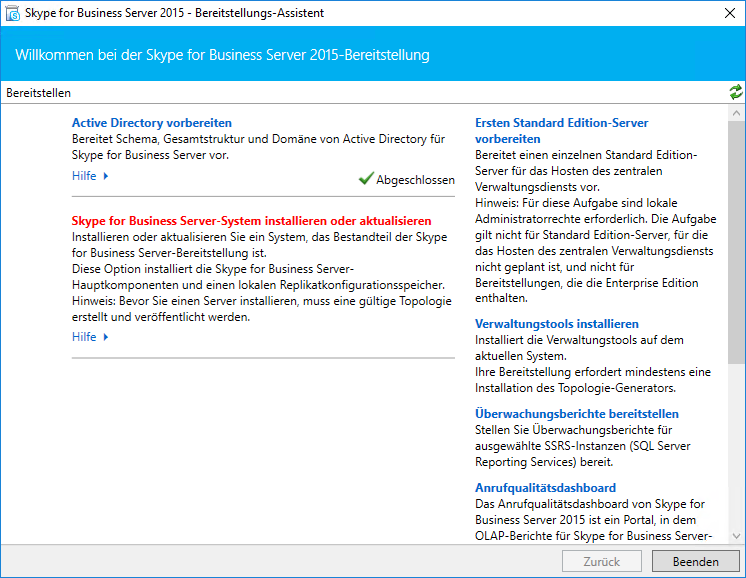Screen dimensions: 746x578
Task: Click the green refresh arrows icon
Action: [736, 92]
